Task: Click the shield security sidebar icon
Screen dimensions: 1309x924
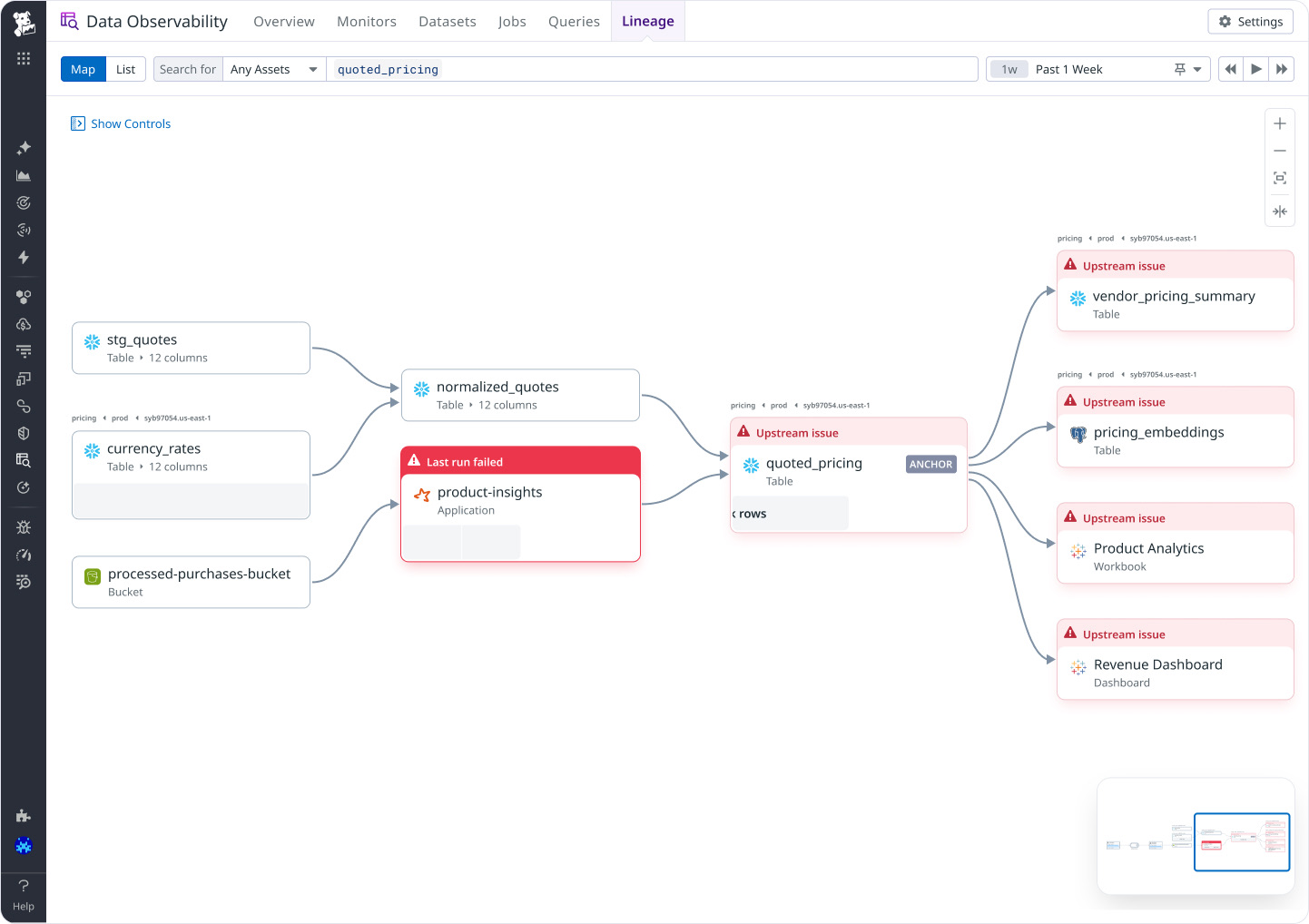Action: (24, 433)
